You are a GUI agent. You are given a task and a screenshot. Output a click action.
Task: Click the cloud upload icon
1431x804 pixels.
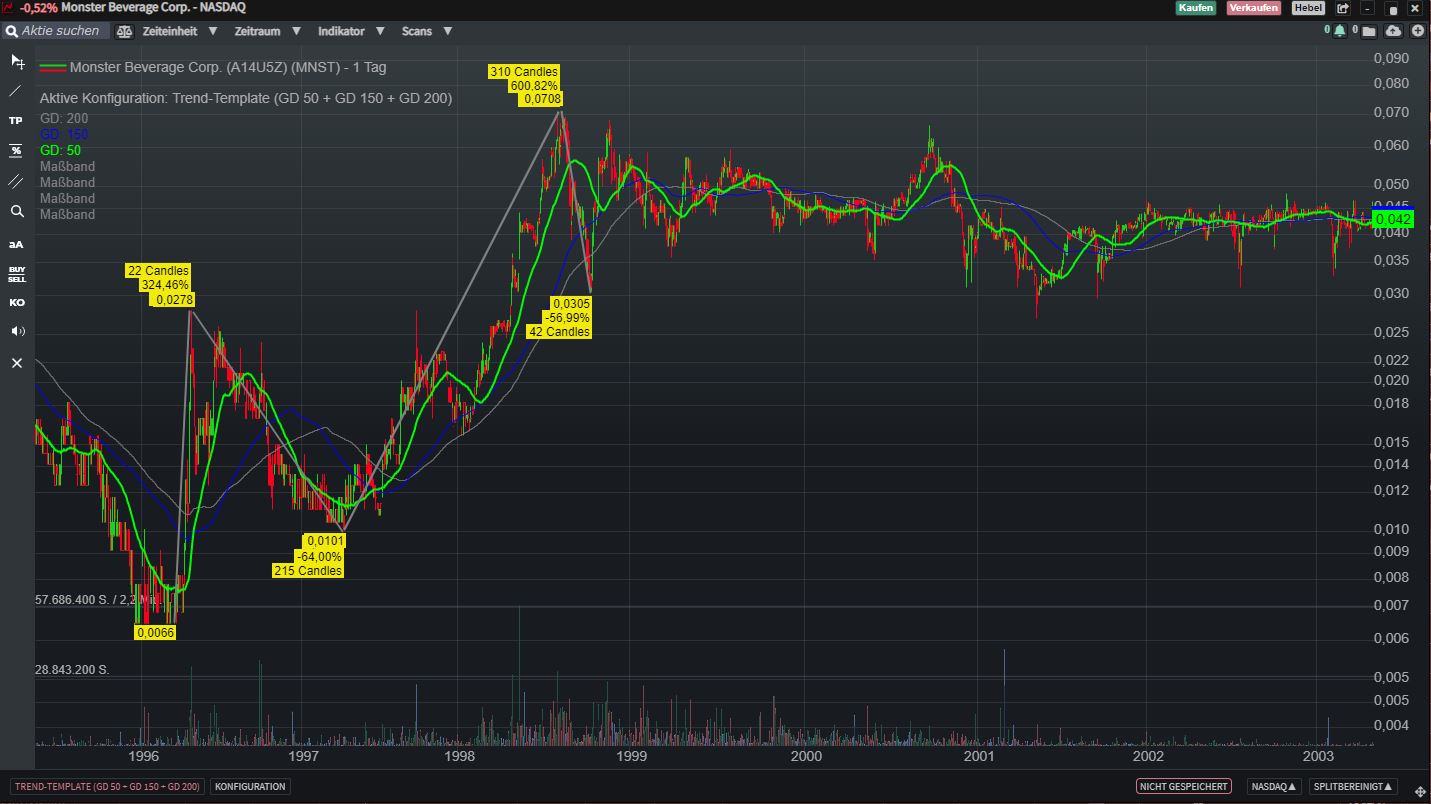[x=1393, y=31]
